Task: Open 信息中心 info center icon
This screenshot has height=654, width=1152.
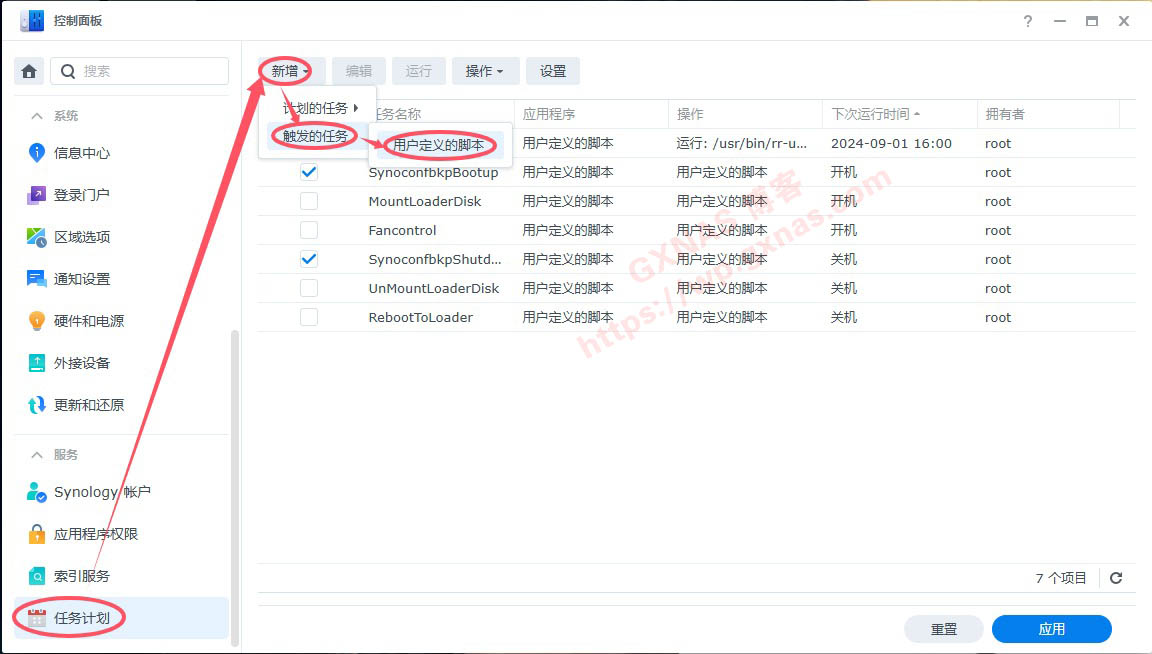Action: pyautogui.click(x=37, y=153)
